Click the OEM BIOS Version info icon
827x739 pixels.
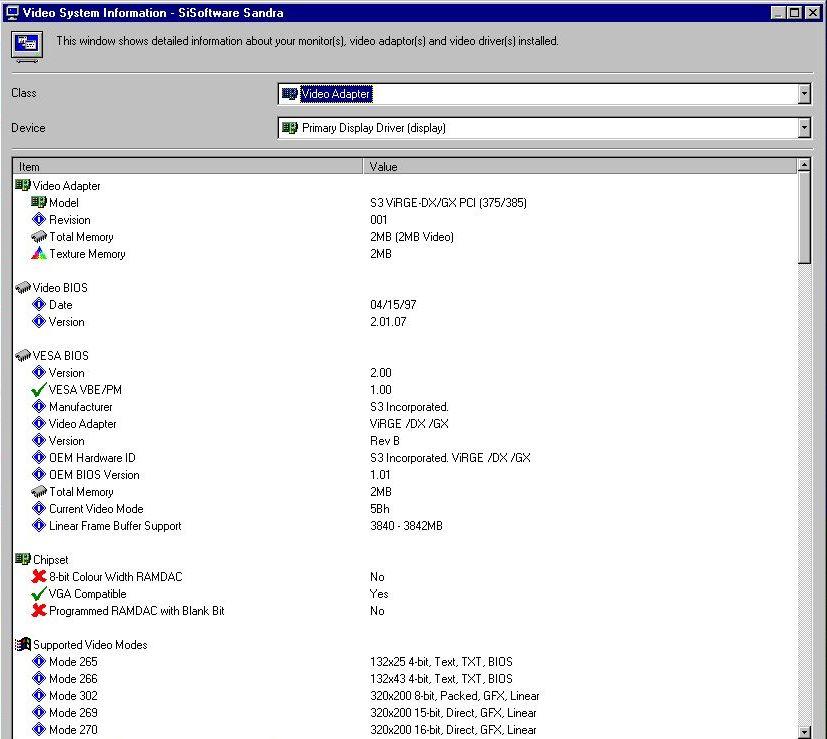[39, 474]
